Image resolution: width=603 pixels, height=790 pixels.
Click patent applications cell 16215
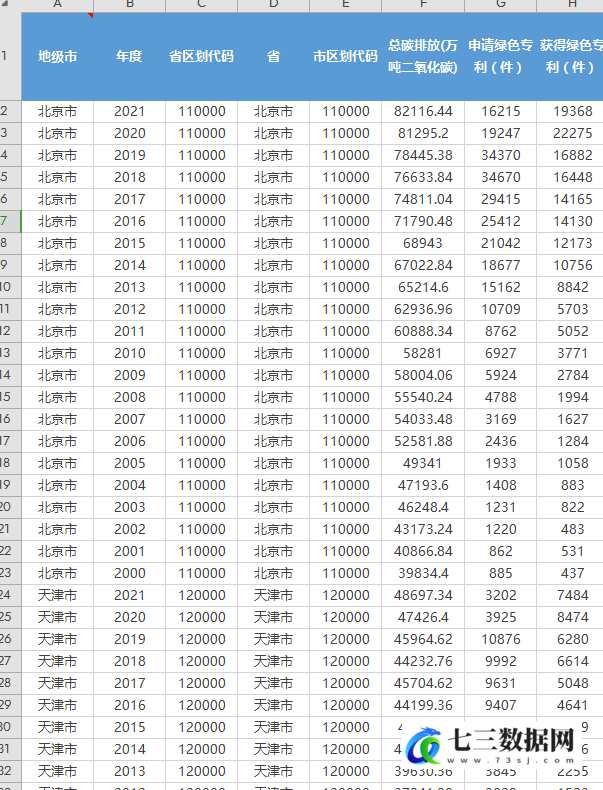(x=501, y=111)
